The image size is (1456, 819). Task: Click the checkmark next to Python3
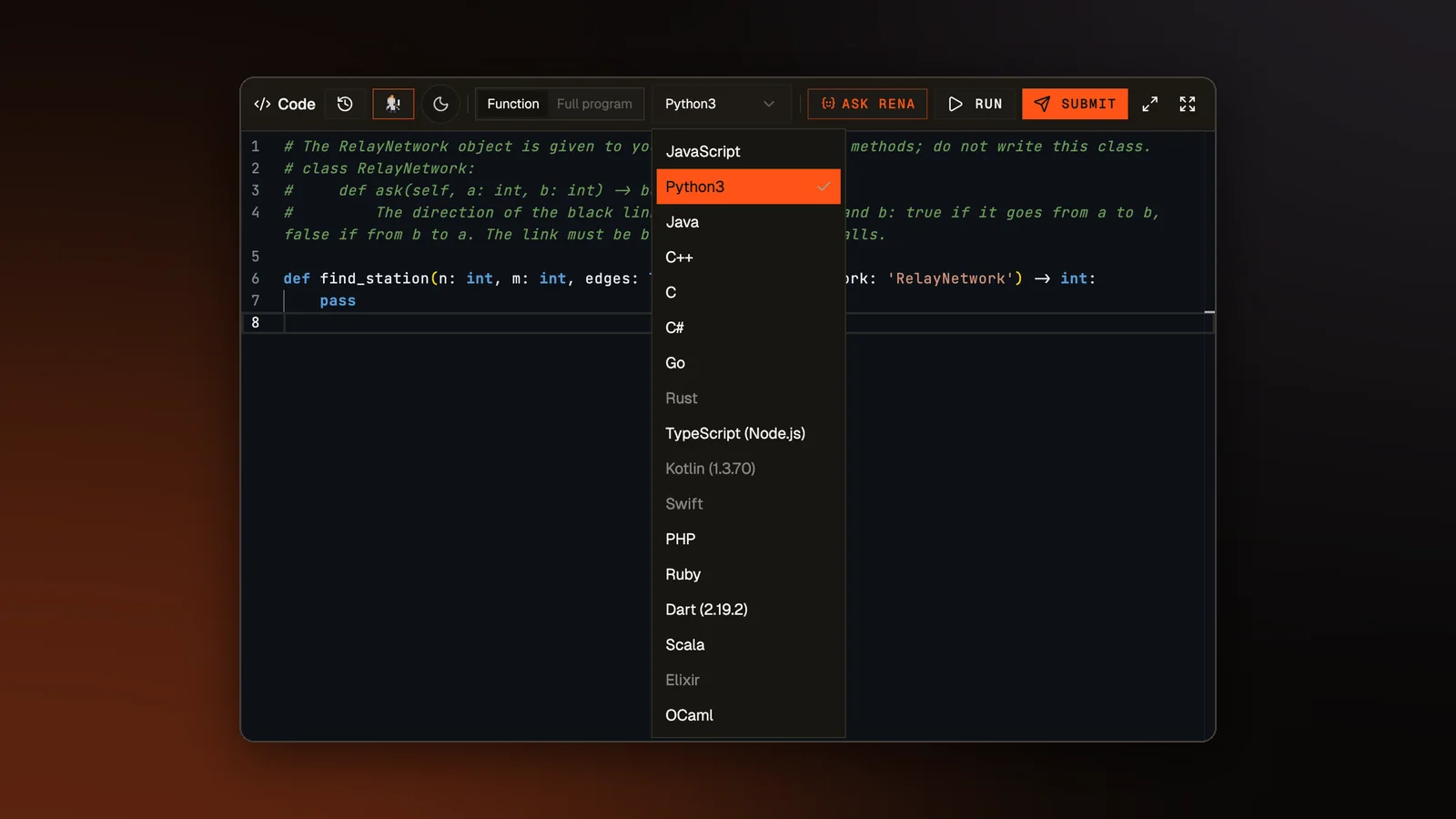click(824, 187)
